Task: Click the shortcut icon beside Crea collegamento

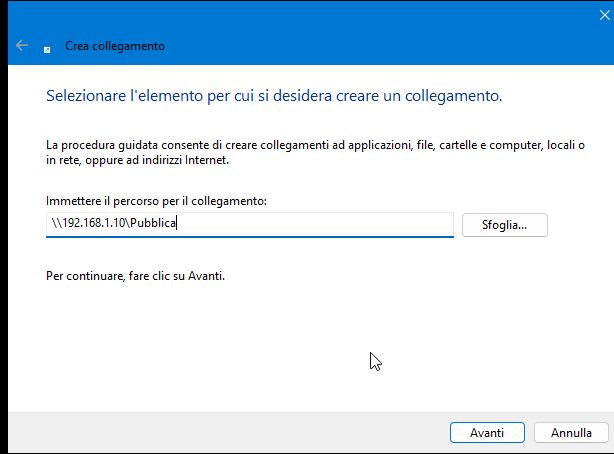Action: point(47,49)
